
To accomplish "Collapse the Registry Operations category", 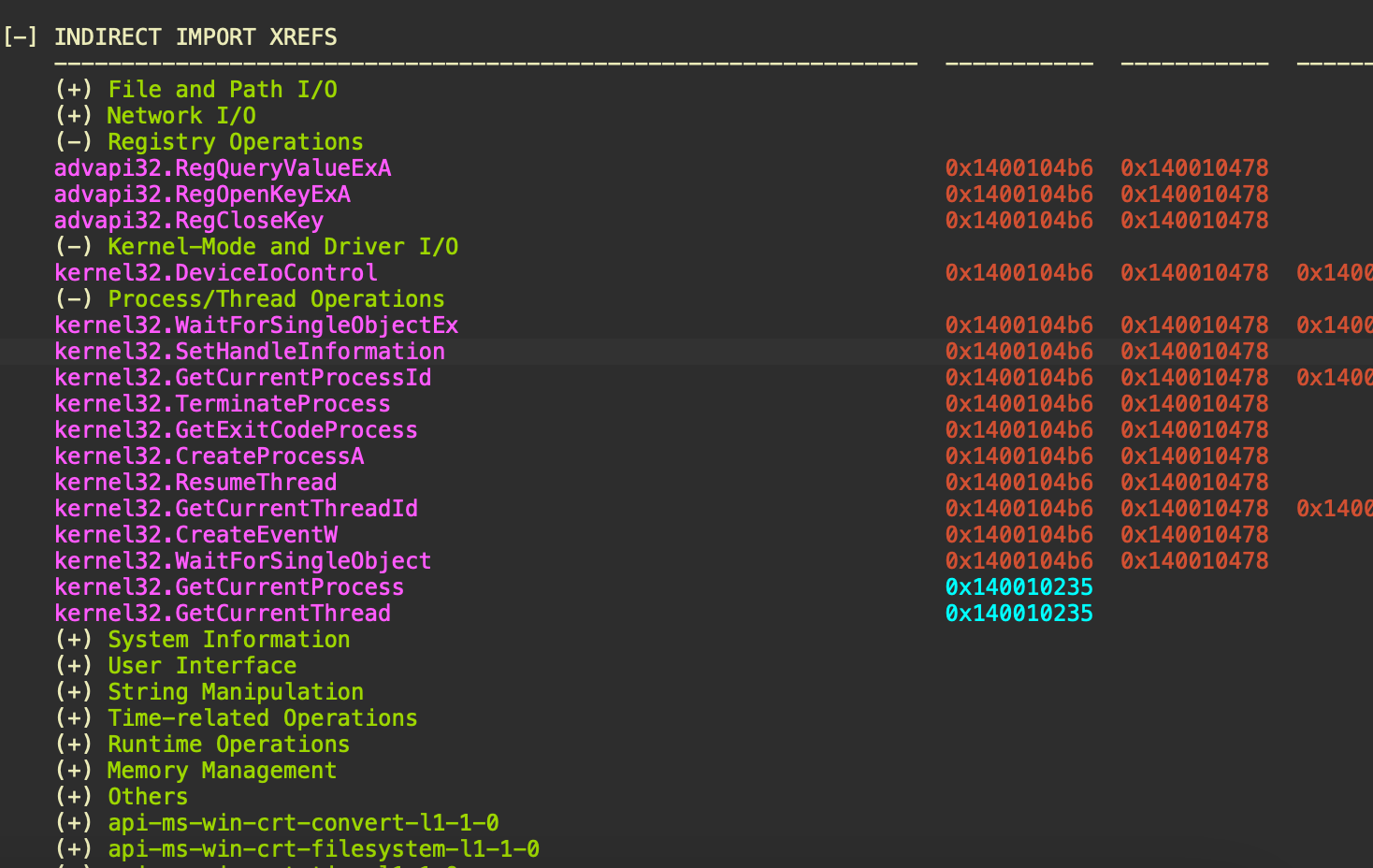I will [x=74, y=142].
